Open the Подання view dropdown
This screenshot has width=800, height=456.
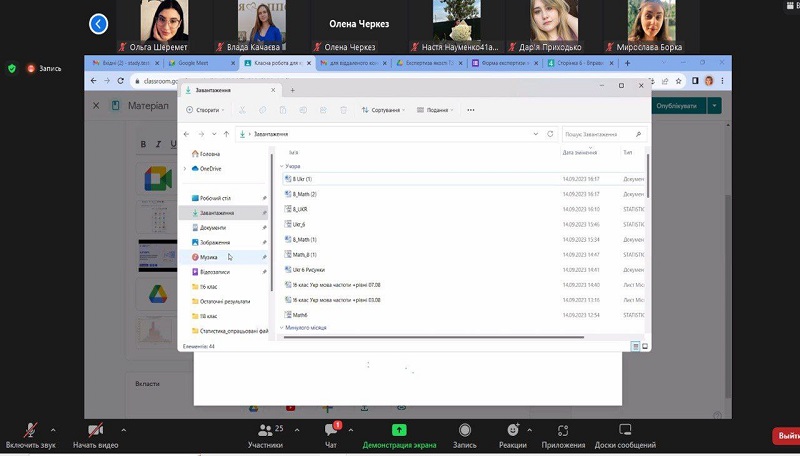point(435,110)
